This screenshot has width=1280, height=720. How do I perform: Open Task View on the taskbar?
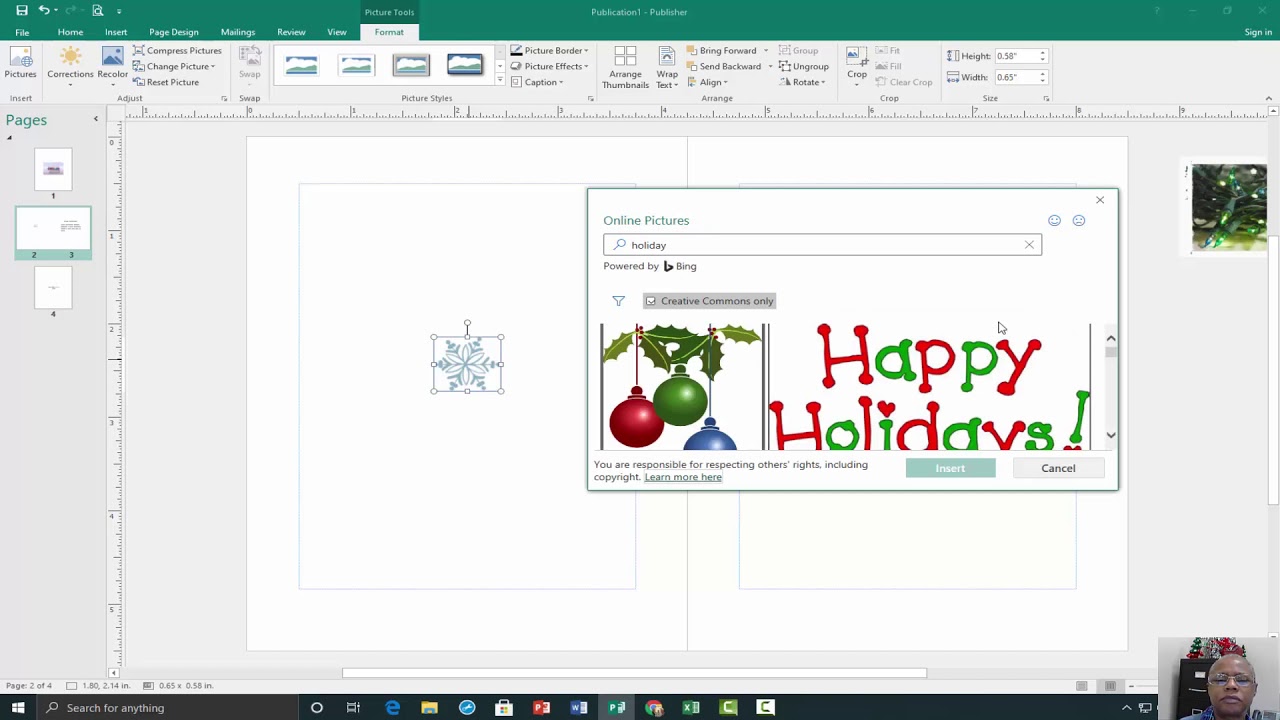tap(353, 708)
